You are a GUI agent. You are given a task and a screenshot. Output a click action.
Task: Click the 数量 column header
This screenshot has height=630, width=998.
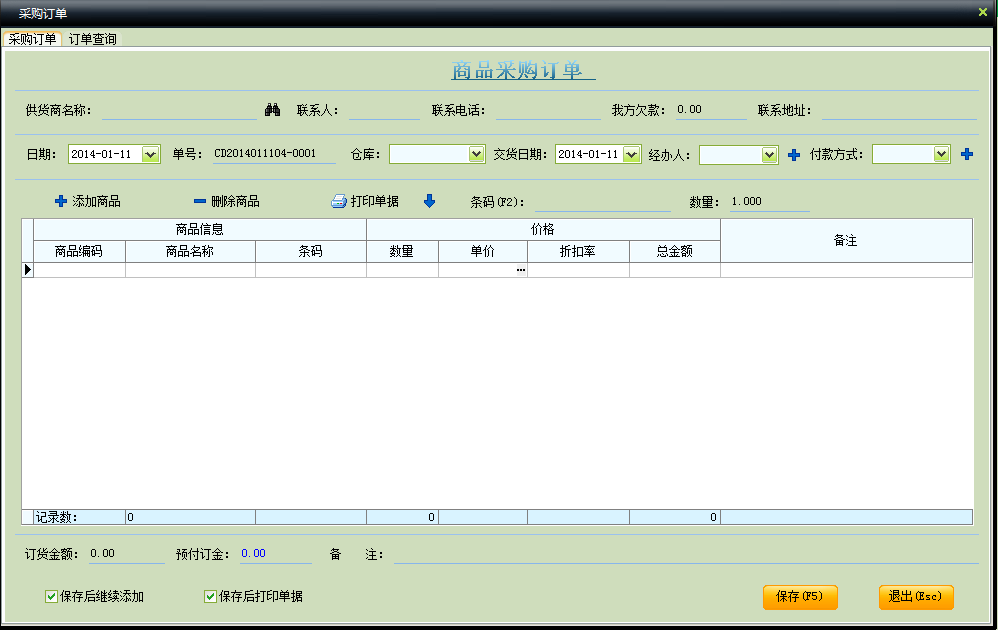pyautogui.click(x=402, y=251)
